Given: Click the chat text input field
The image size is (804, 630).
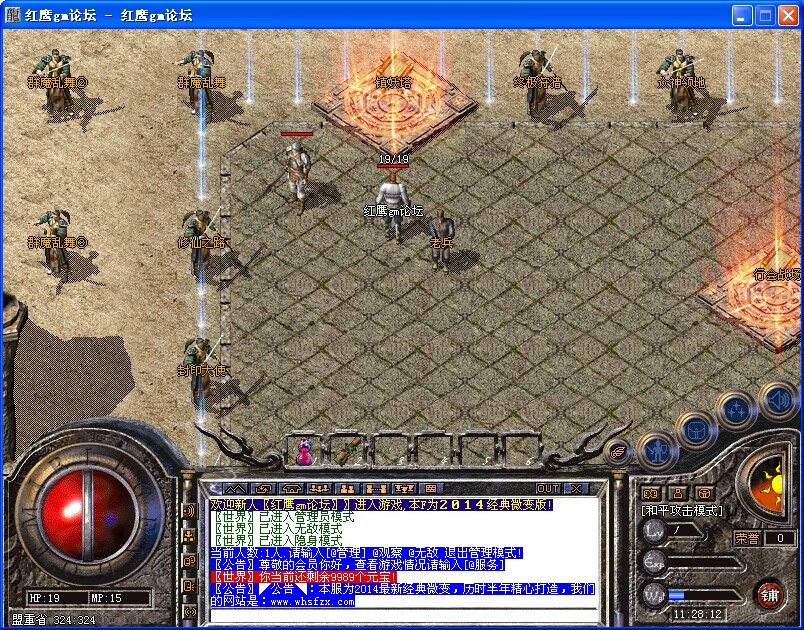Looking at the screenshot, I should pos(400,614).
